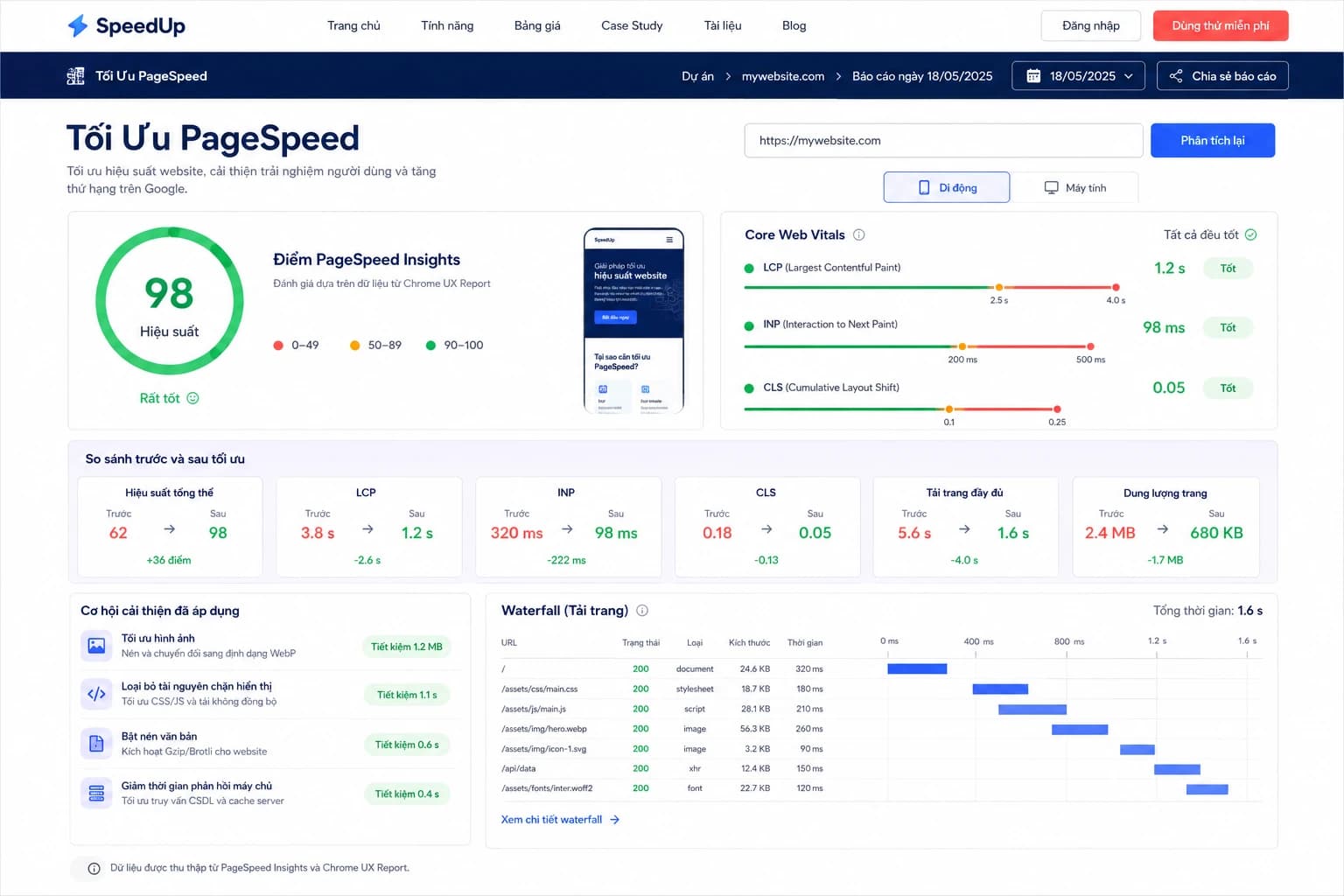The image size is (1344, 896).
Task: Open the Tính năng menu item
Action: (x=447, y=25)
